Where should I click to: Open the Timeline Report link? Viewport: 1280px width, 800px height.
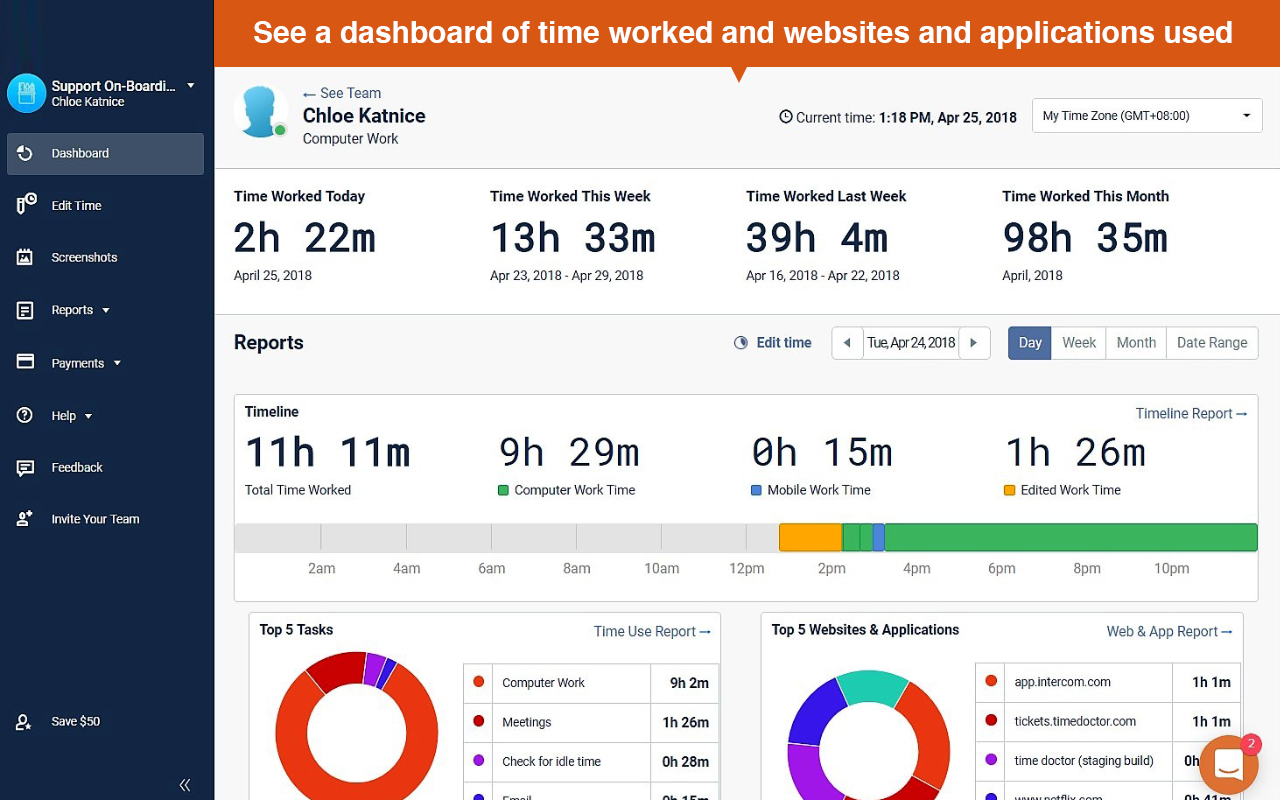coord(1191,413)
